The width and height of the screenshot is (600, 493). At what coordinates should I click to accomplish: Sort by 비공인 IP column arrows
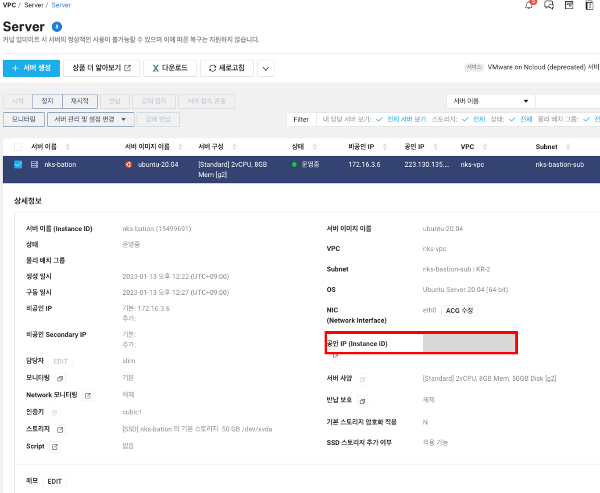click(x=385, y=147)
